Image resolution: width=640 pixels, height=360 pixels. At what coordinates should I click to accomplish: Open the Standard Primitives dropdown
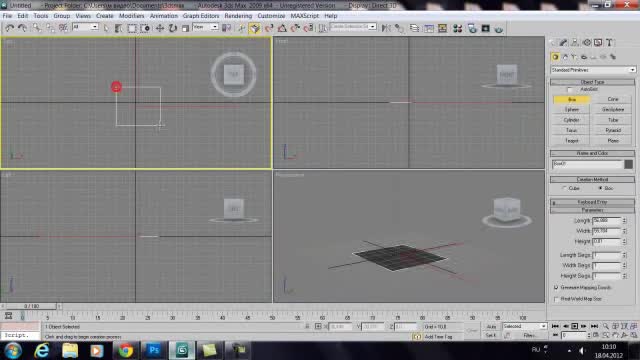tap(593, 70)
